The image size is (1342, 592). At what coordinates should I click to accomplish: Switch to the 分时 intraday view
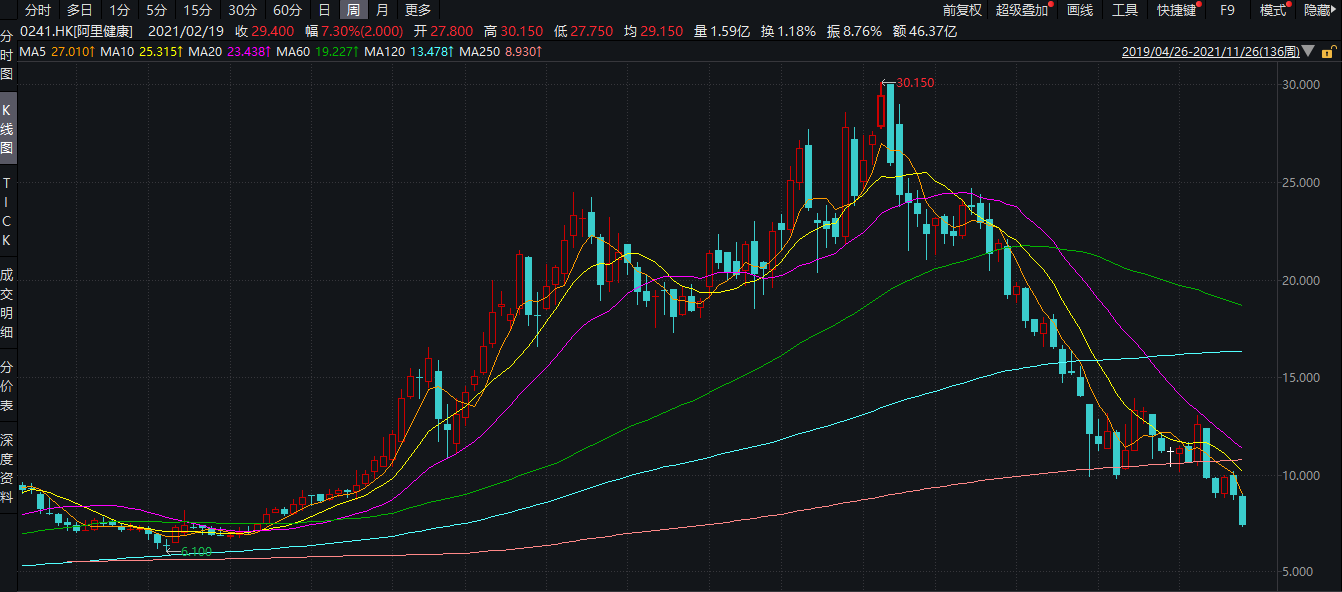click(37, 10)
